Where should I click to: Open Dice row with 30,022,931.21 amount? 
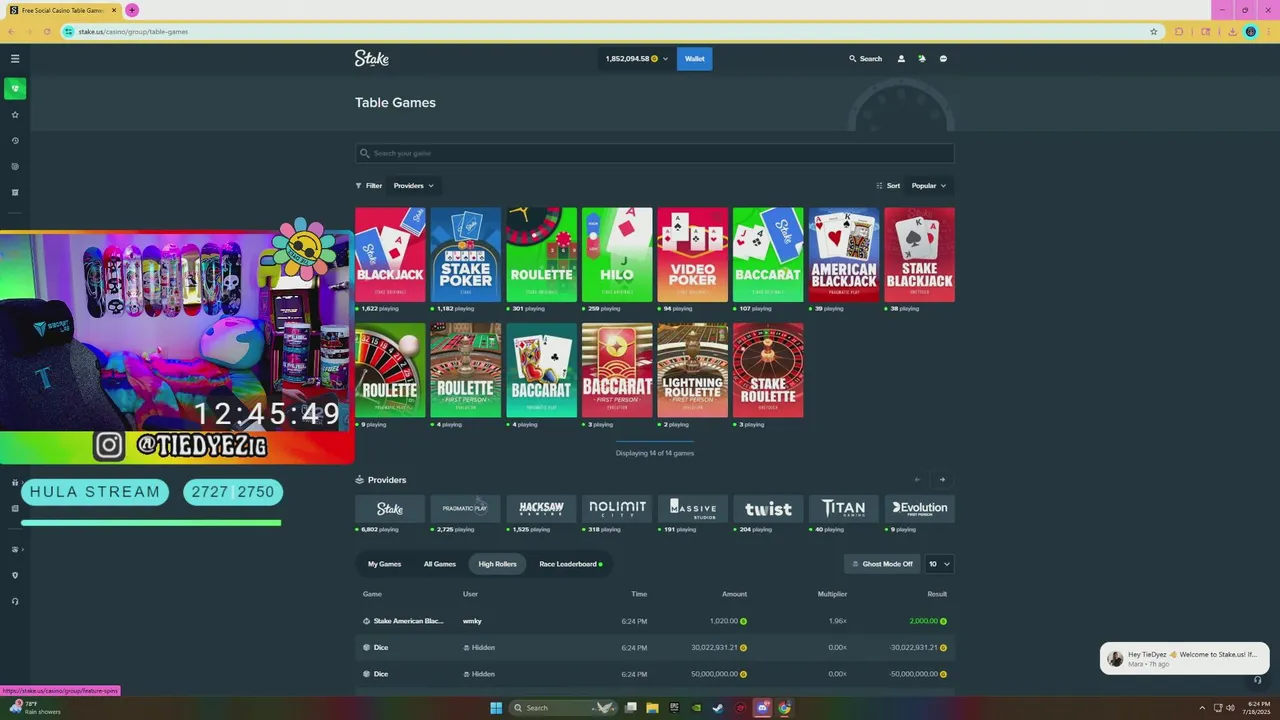point(654,648)
